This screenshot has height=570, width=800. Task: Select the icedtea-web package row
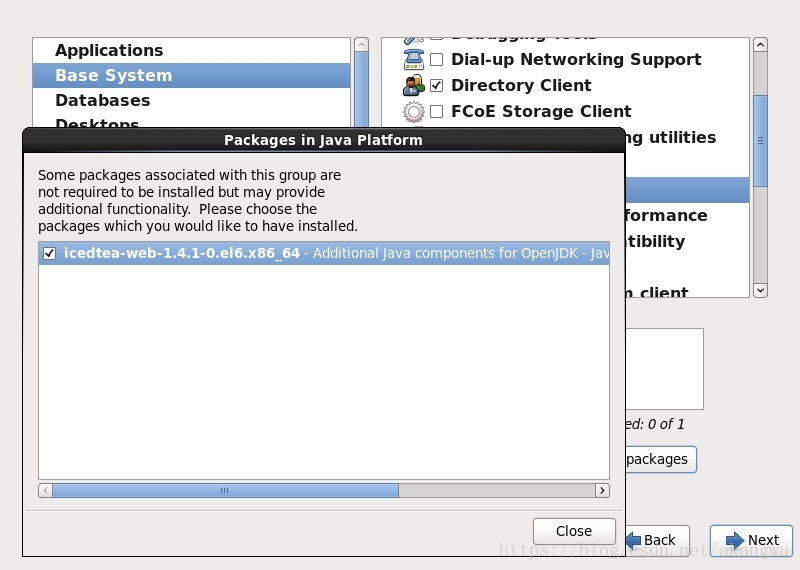tap(324, 253)
